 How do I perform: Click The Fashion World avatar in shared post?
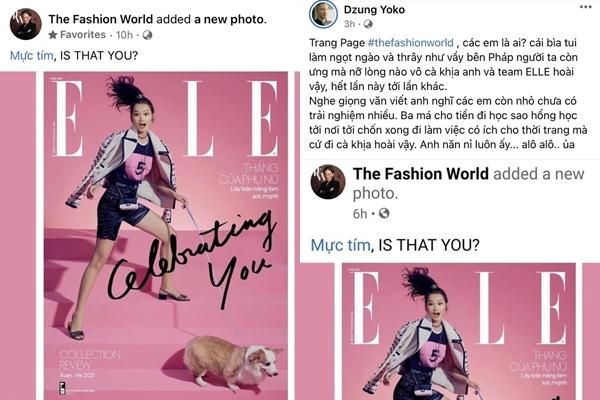click(x=328, y=182)
